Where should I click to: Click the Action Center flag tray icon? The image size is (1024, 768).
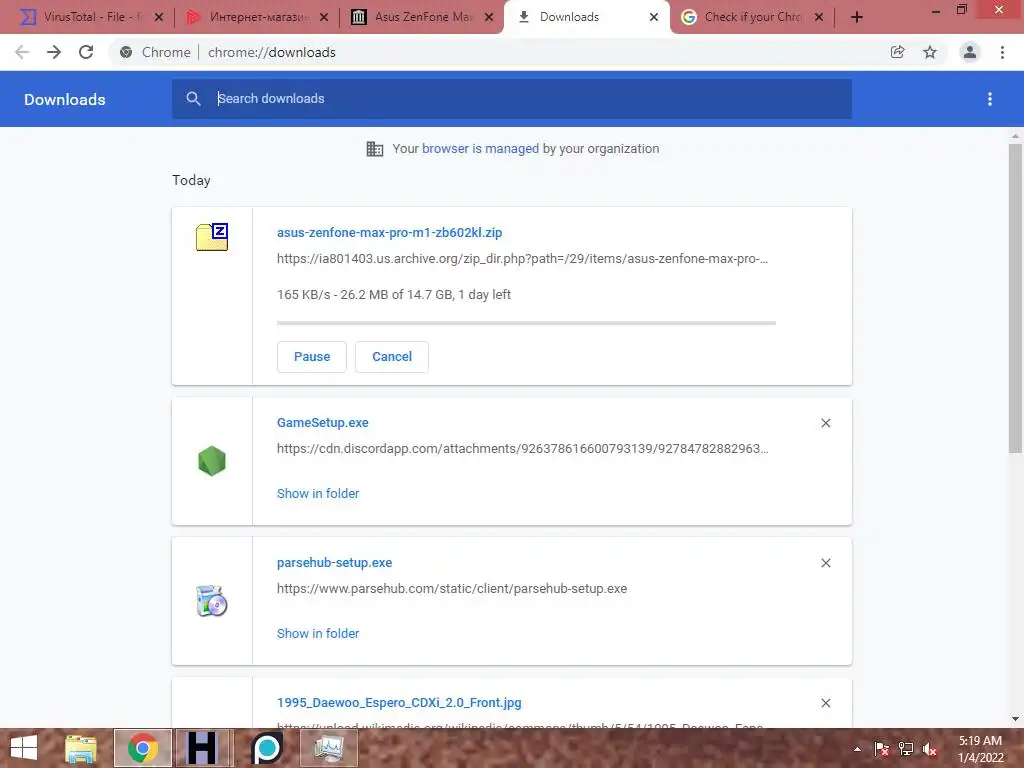point(881,749)
